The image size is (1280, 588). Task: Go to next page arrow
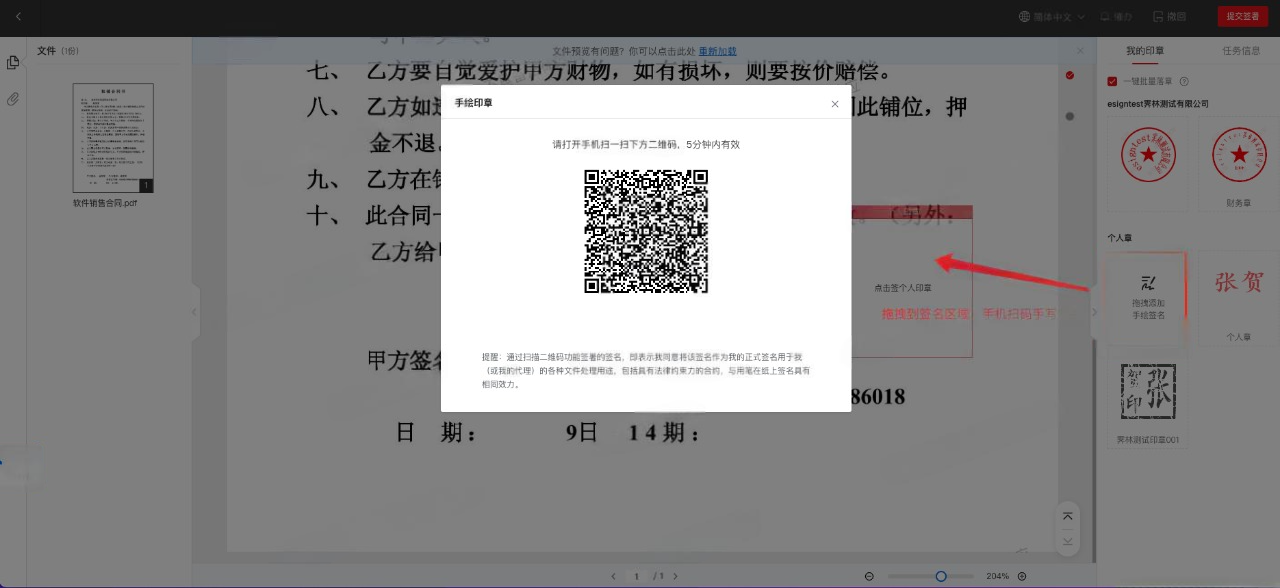[675, 576]
